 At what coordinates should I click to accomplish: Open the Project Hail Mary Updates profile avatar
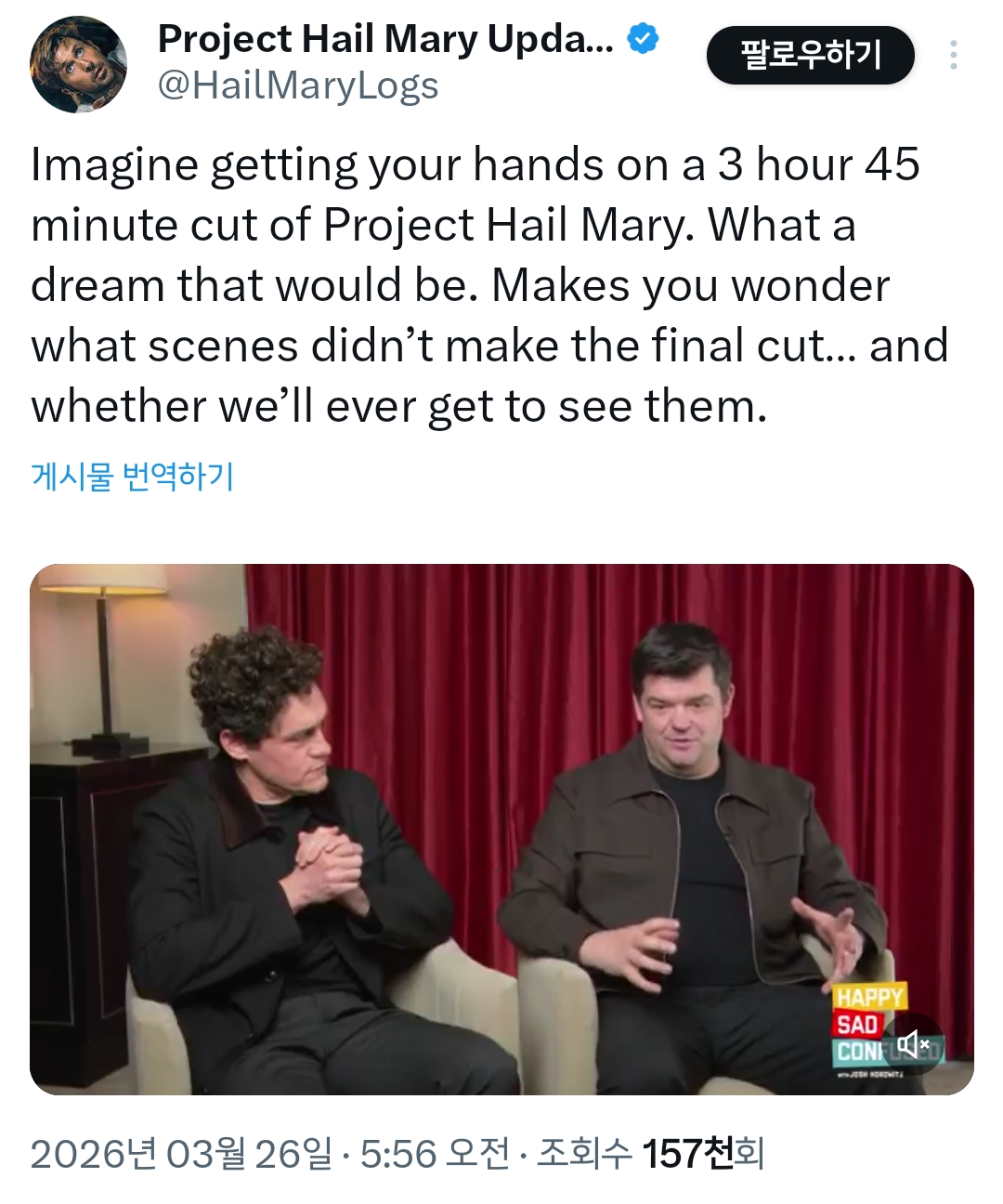(x=78, y=64)
